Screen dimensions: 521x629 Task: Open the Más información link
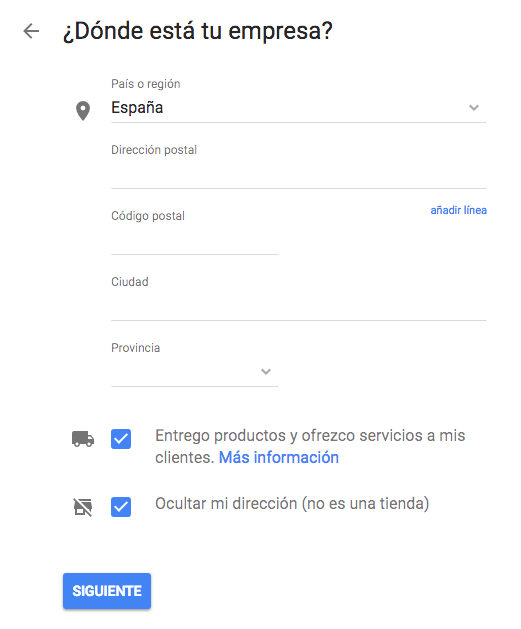[x=279, y=458]
